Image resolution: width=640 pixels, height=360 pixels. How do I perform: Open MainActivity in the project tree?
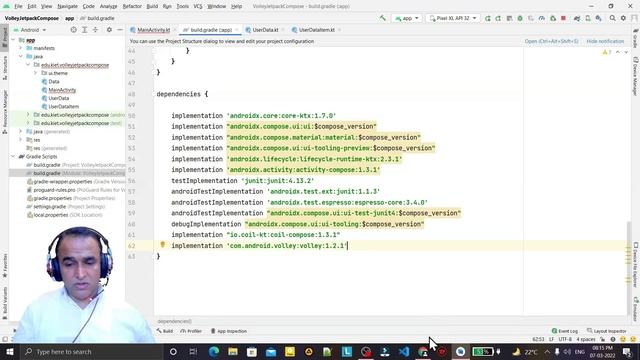(x=62, y=90)
